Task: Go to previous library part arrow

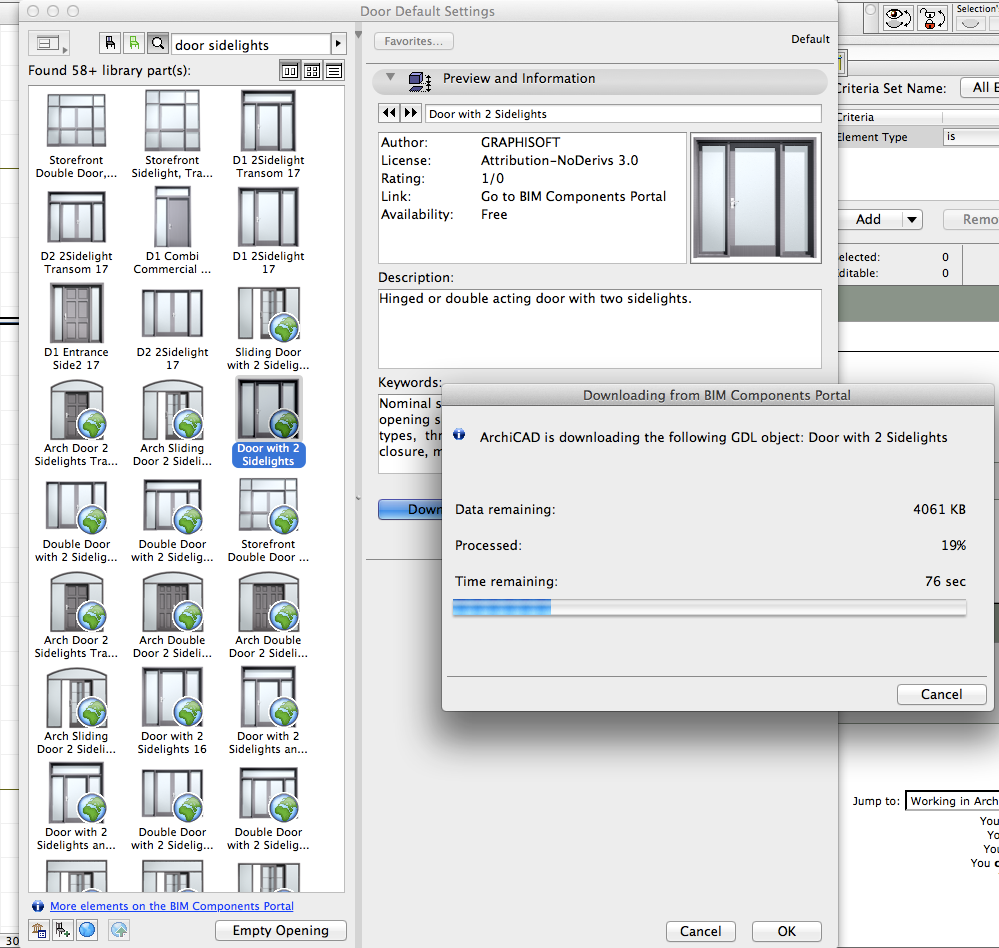Action: (389, 113)
